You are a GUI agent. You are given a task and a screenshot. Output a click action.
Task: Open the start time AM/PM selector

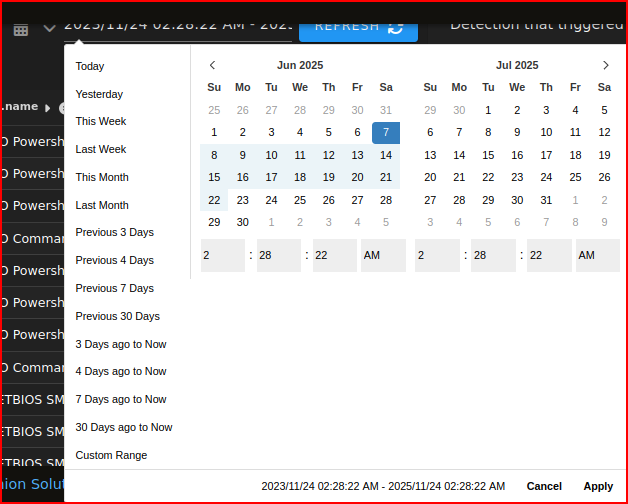tap(383, 256)
